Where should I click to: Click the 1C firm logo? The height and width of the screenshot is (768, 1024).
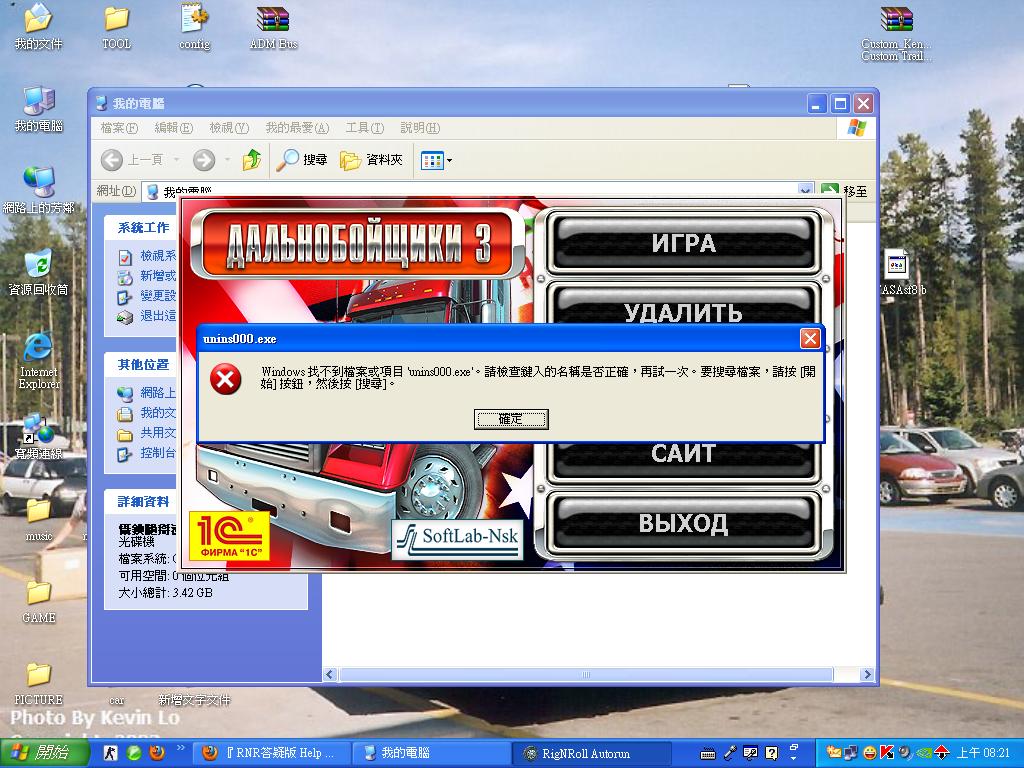pos(229,536)
